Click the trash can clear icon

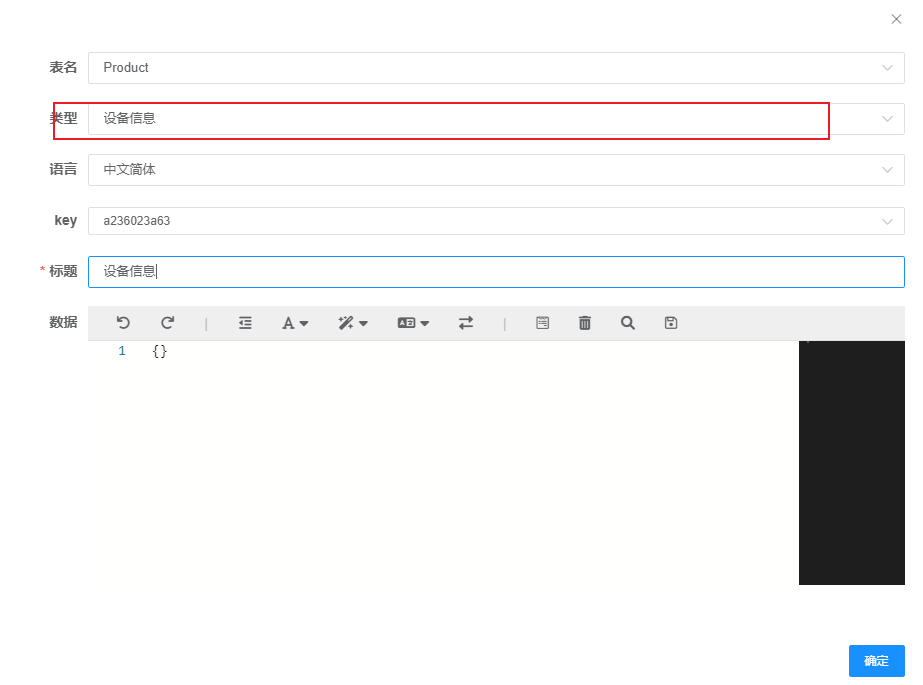[x=585, y=322]
